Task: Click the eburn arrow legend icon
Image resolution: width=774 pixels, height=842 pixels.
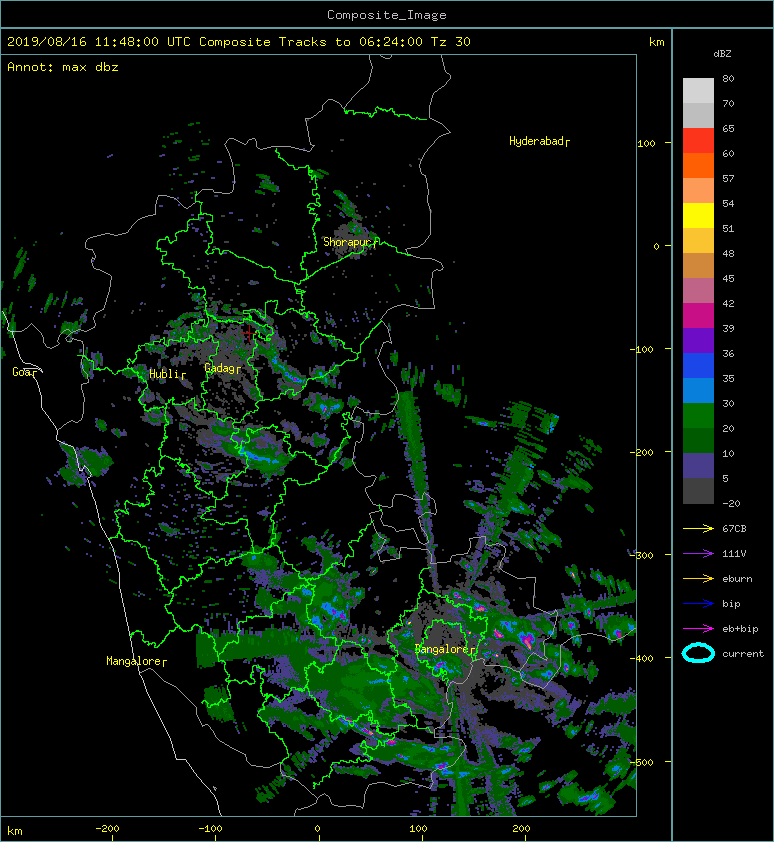Action: click(x=698, y=579)
